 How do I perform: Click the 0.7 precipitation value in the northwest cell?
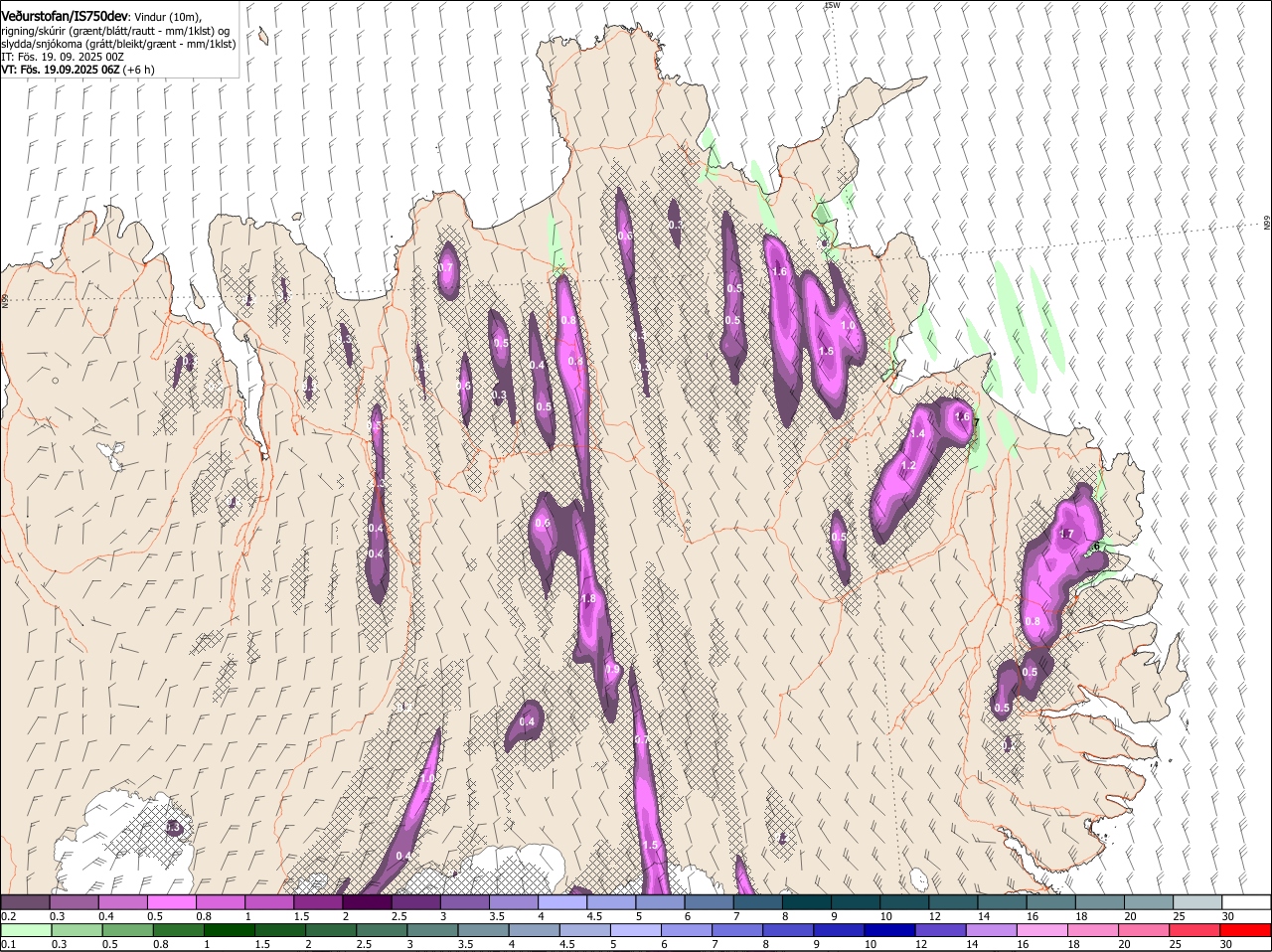click(446, 267)
